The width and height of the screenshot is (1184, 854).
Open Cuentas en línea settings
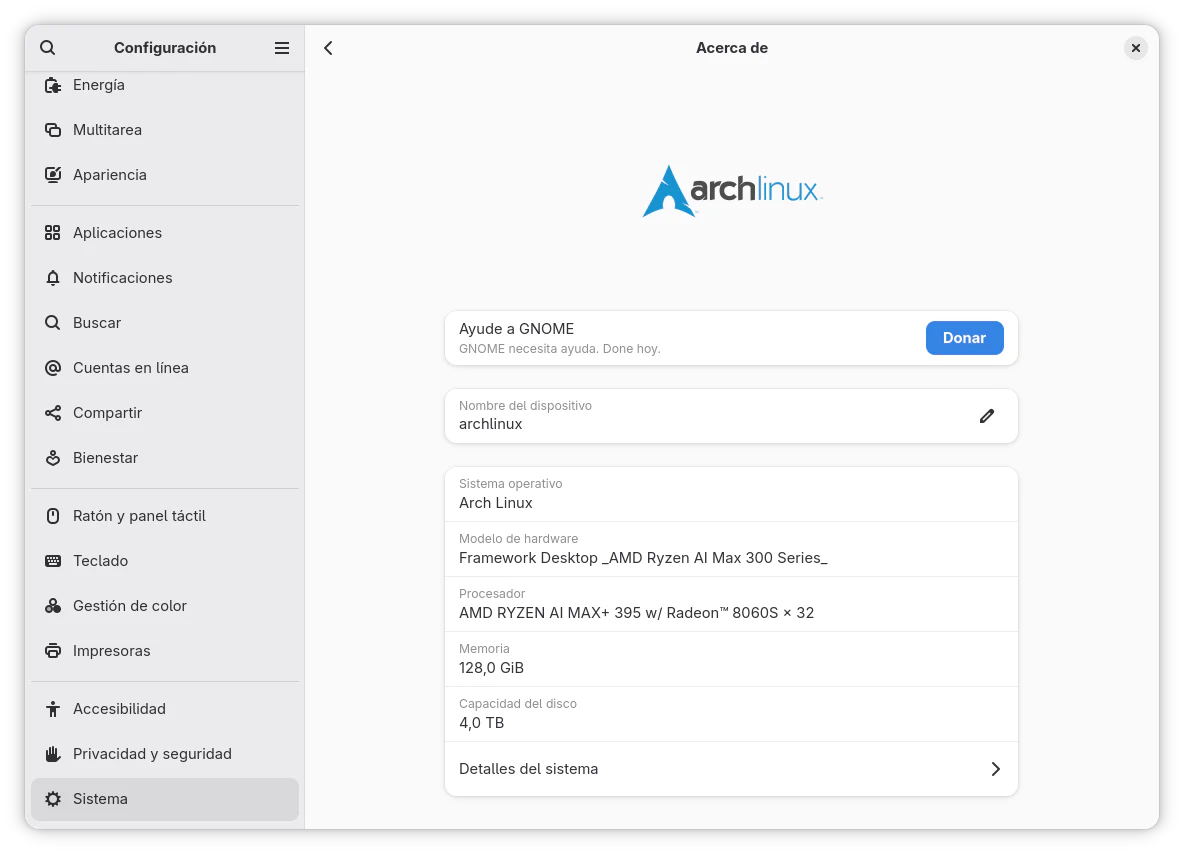click(x=130, y=368)
